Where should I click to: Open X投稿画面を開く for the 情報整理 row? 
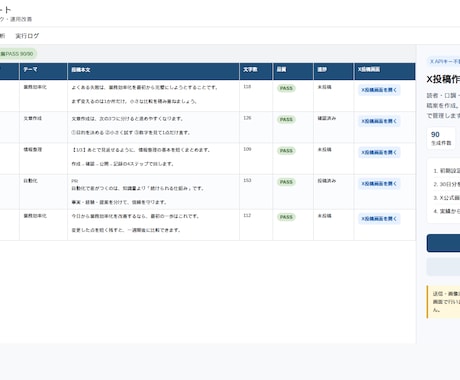tap(379, 152)
